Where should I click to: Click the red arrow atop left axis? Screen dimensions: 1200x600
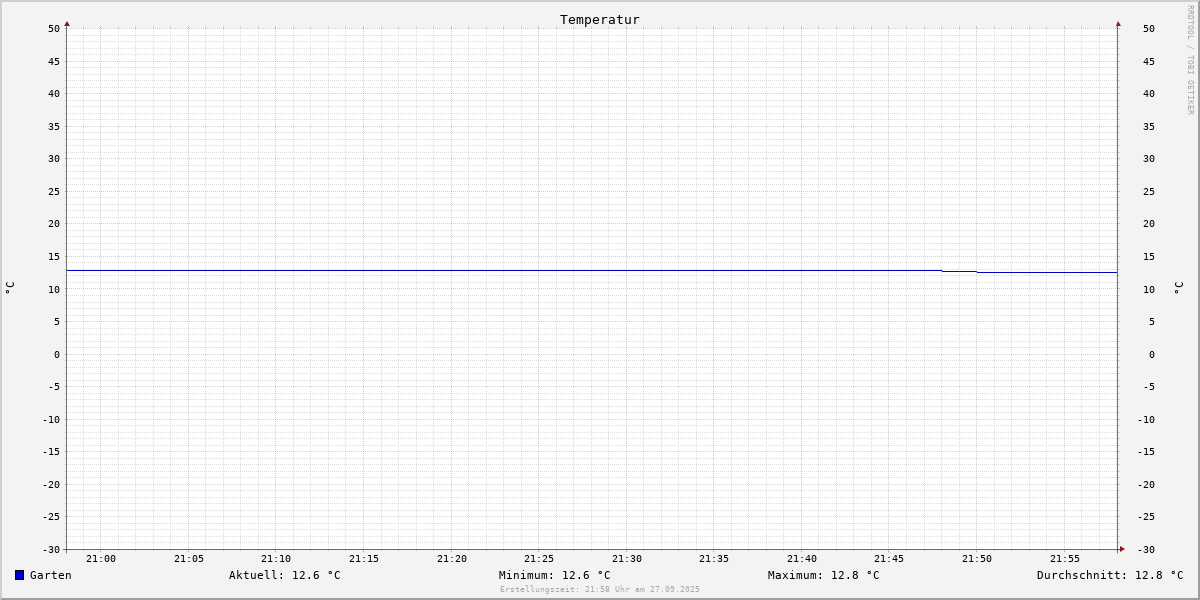pos(67,23)
